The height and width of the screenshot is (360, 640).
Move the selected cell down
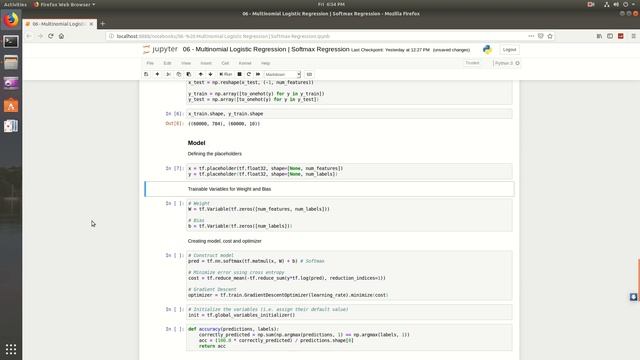pos(211,74)
